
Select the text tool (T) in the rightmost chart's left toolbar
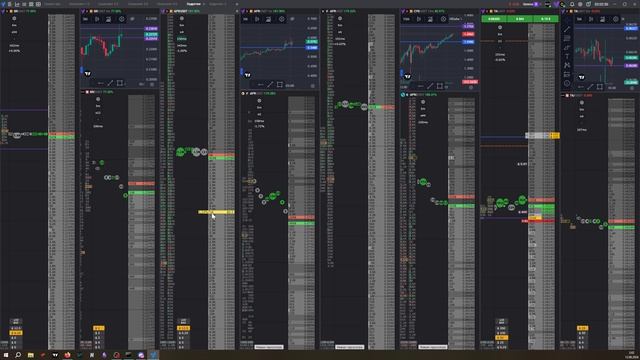[x=567, y=56]
